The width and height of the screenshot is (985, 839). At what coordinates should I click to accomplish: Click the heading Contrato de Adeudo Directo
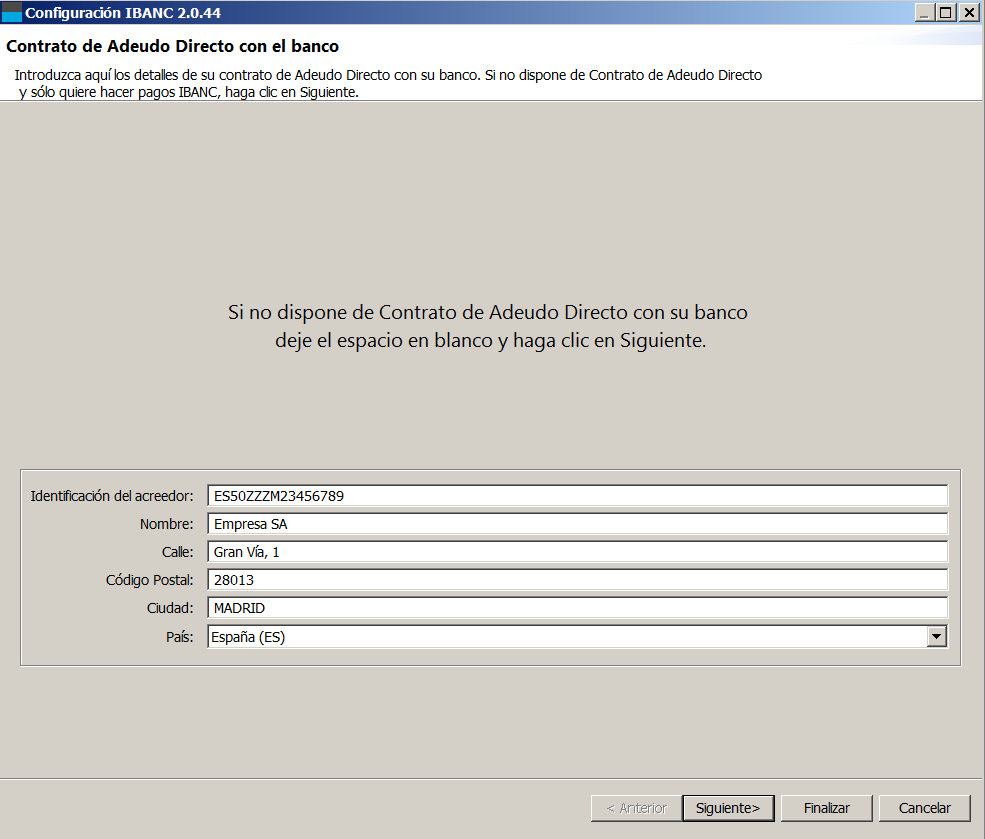point(173,46)
